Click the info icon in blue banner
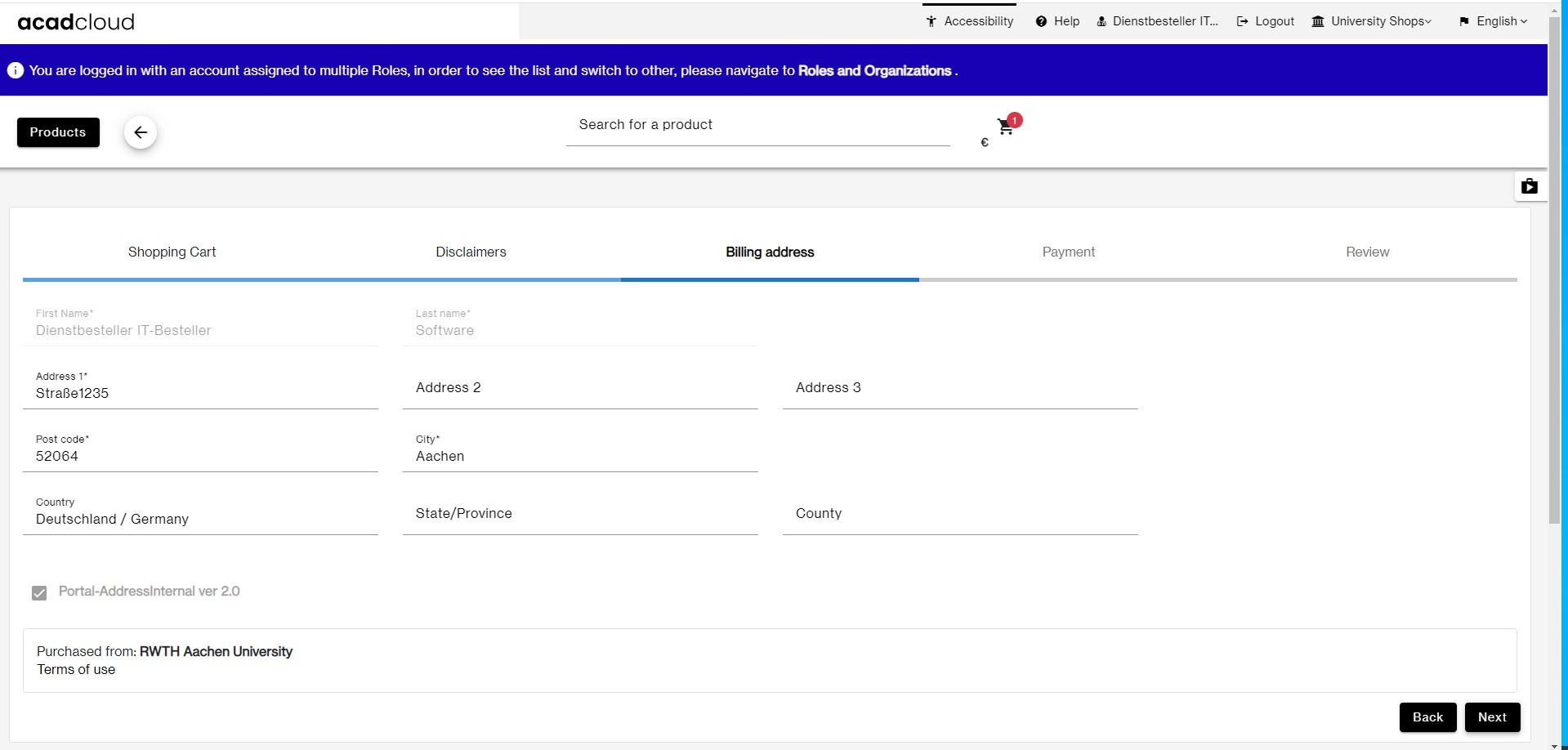Image resolution: width=1568 pixels, height=750 pixels. click(16, 70)
